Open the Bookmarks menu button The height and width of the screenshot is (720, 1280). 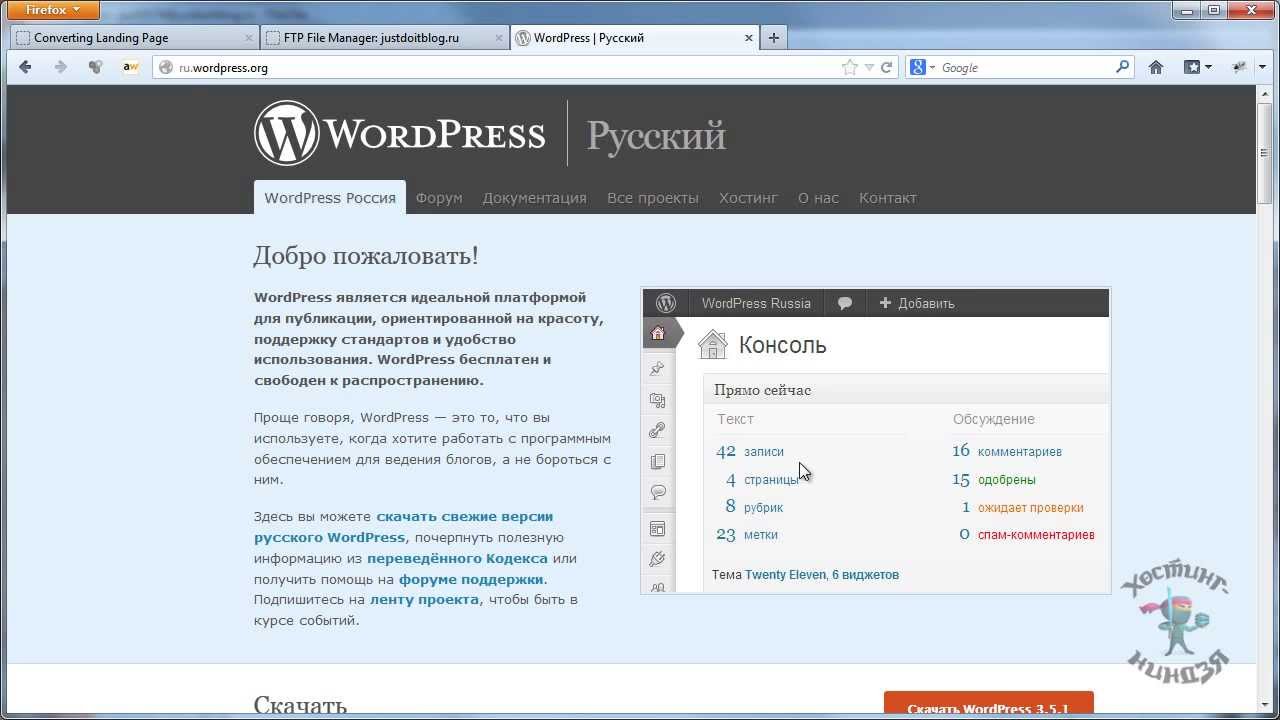pyautogui.click(x=1198, y=67)
